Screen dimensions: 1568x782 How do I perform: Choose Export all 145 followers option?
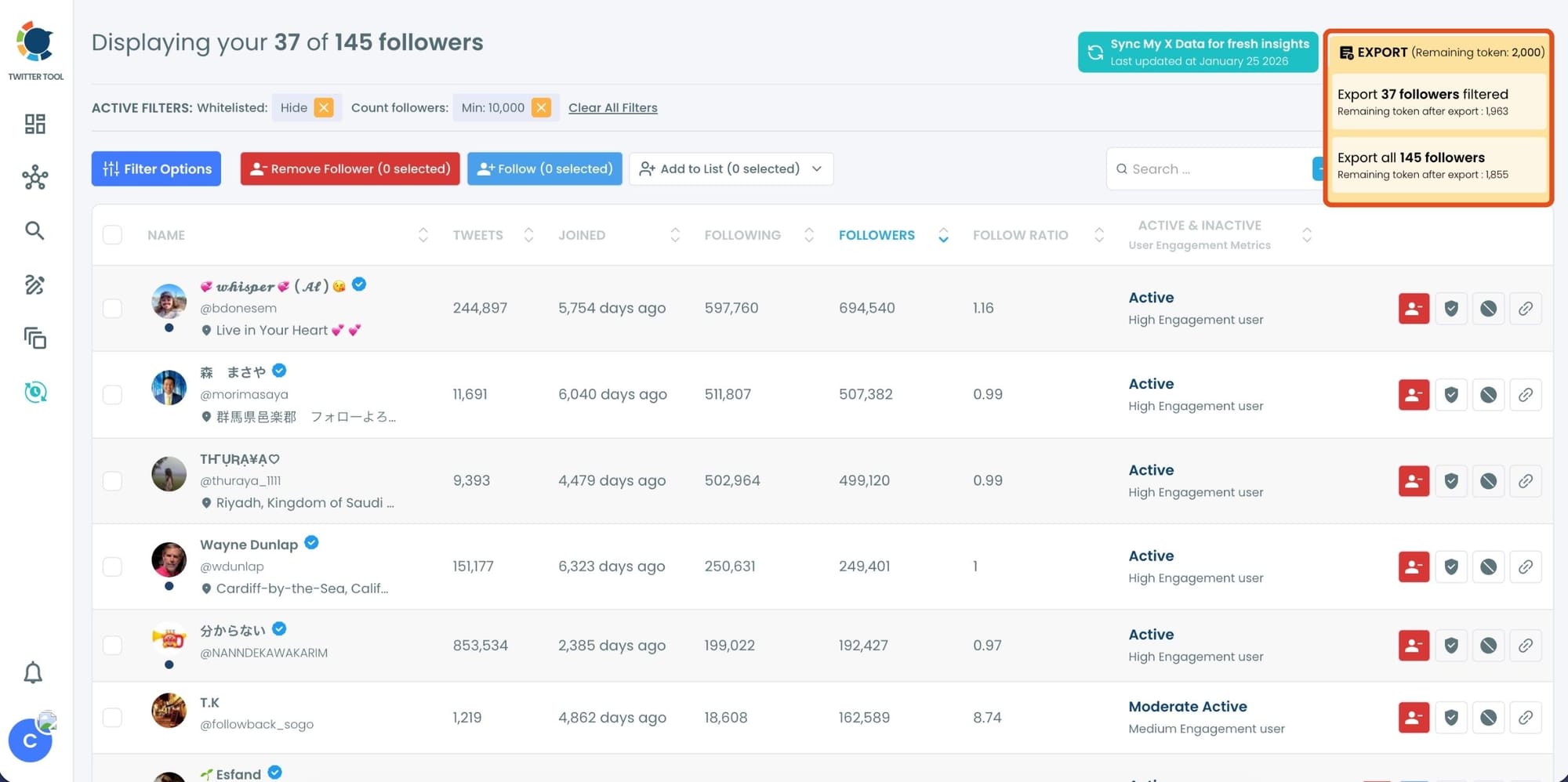(x=1436, y=165)
